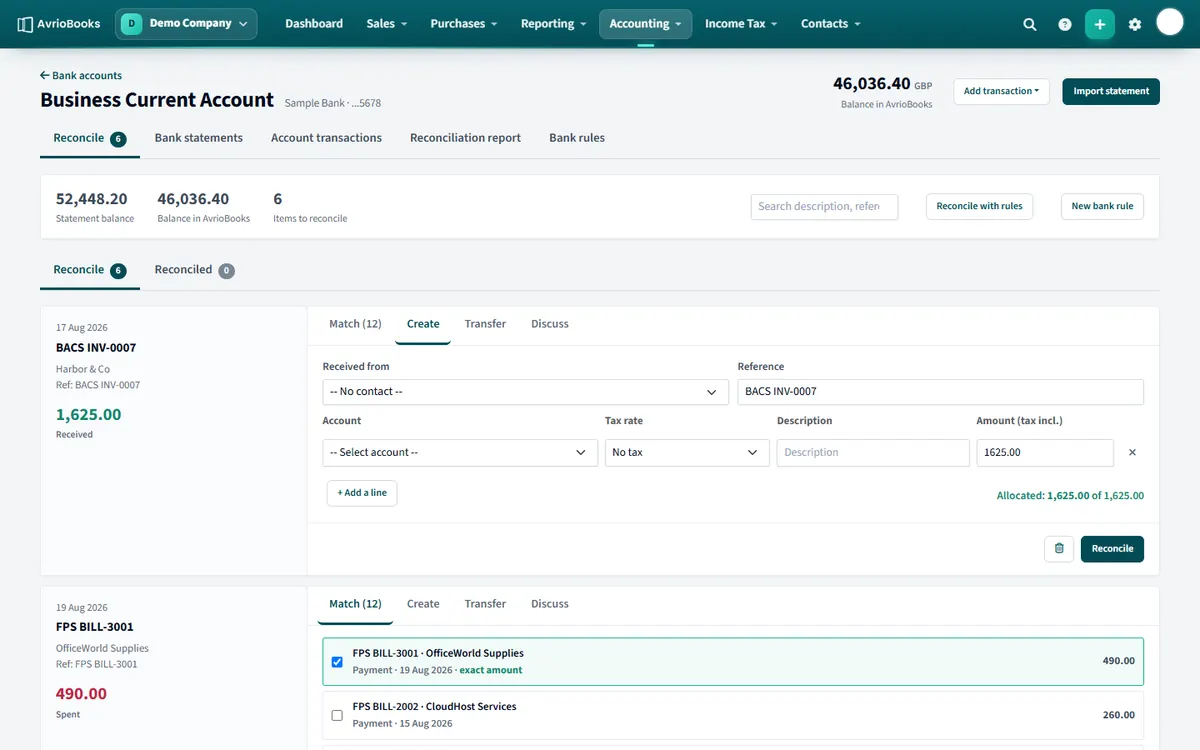Click the AvrioBooks logo icon
The width and height of the screenshot is (1200, 750).
[25, 24]
